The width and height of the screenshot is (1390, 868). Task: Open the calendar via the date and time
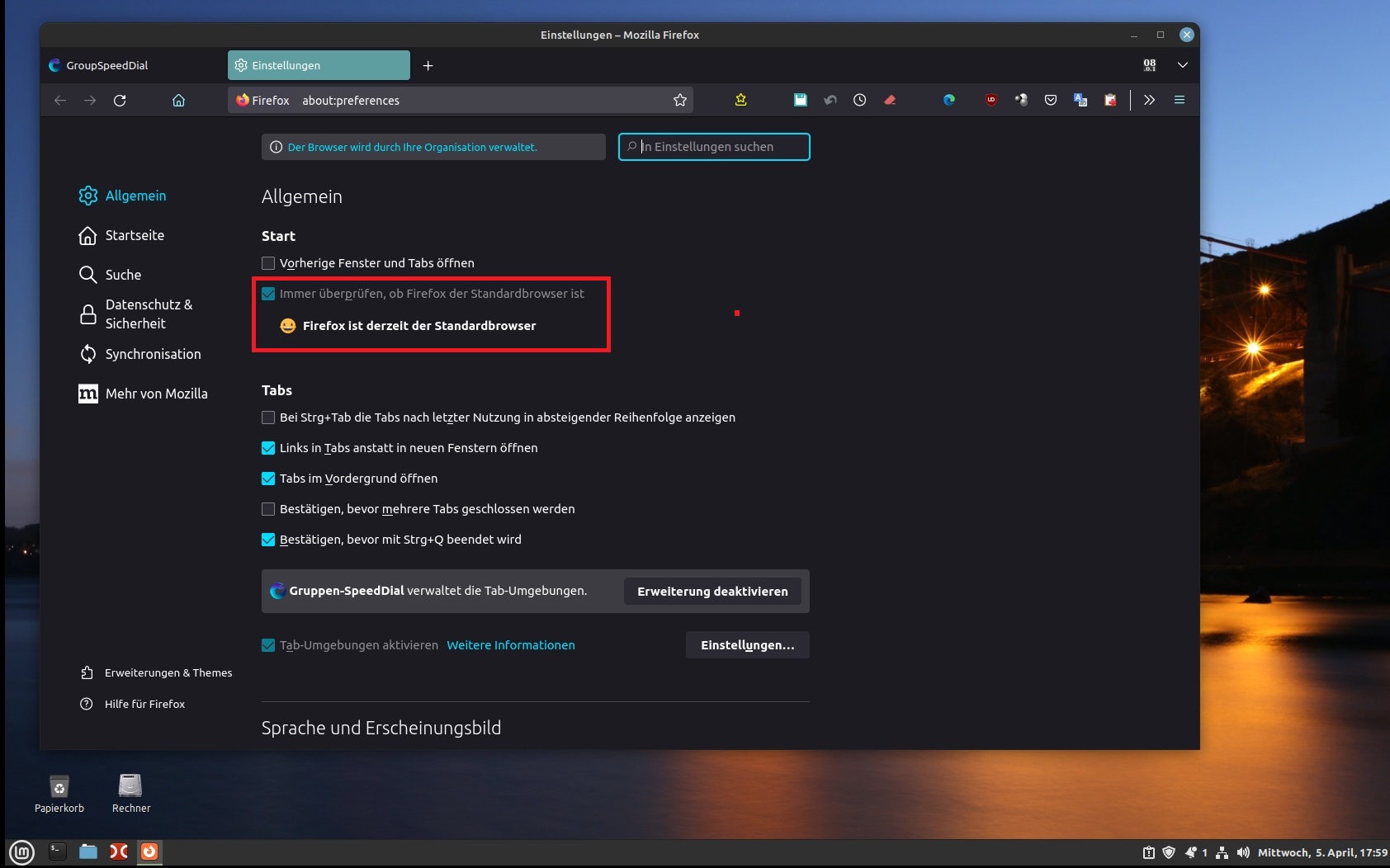(1322, 852)
